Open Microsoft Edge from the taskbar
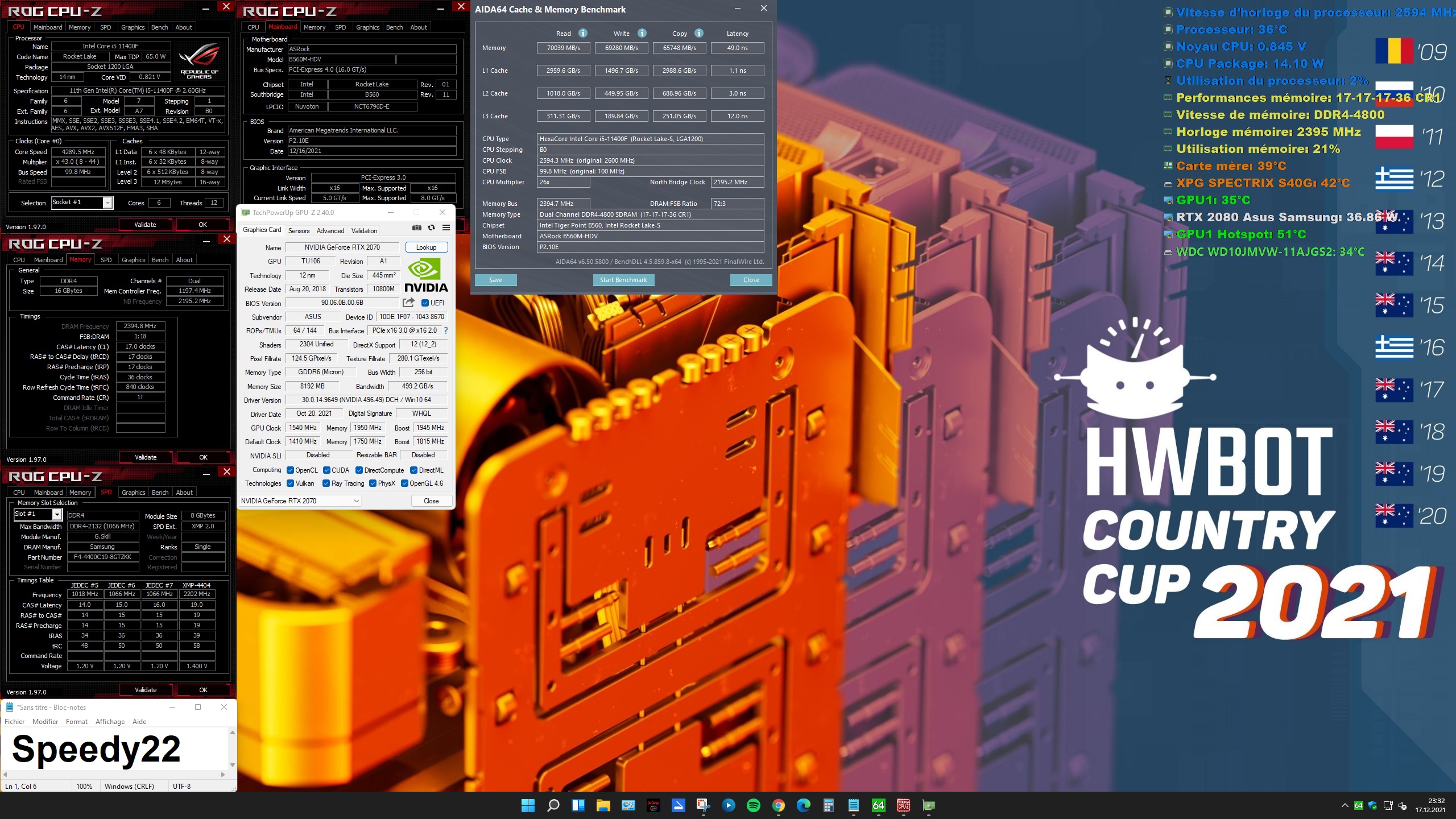Viewport: 1456px width, 819px height. [803, 805]
